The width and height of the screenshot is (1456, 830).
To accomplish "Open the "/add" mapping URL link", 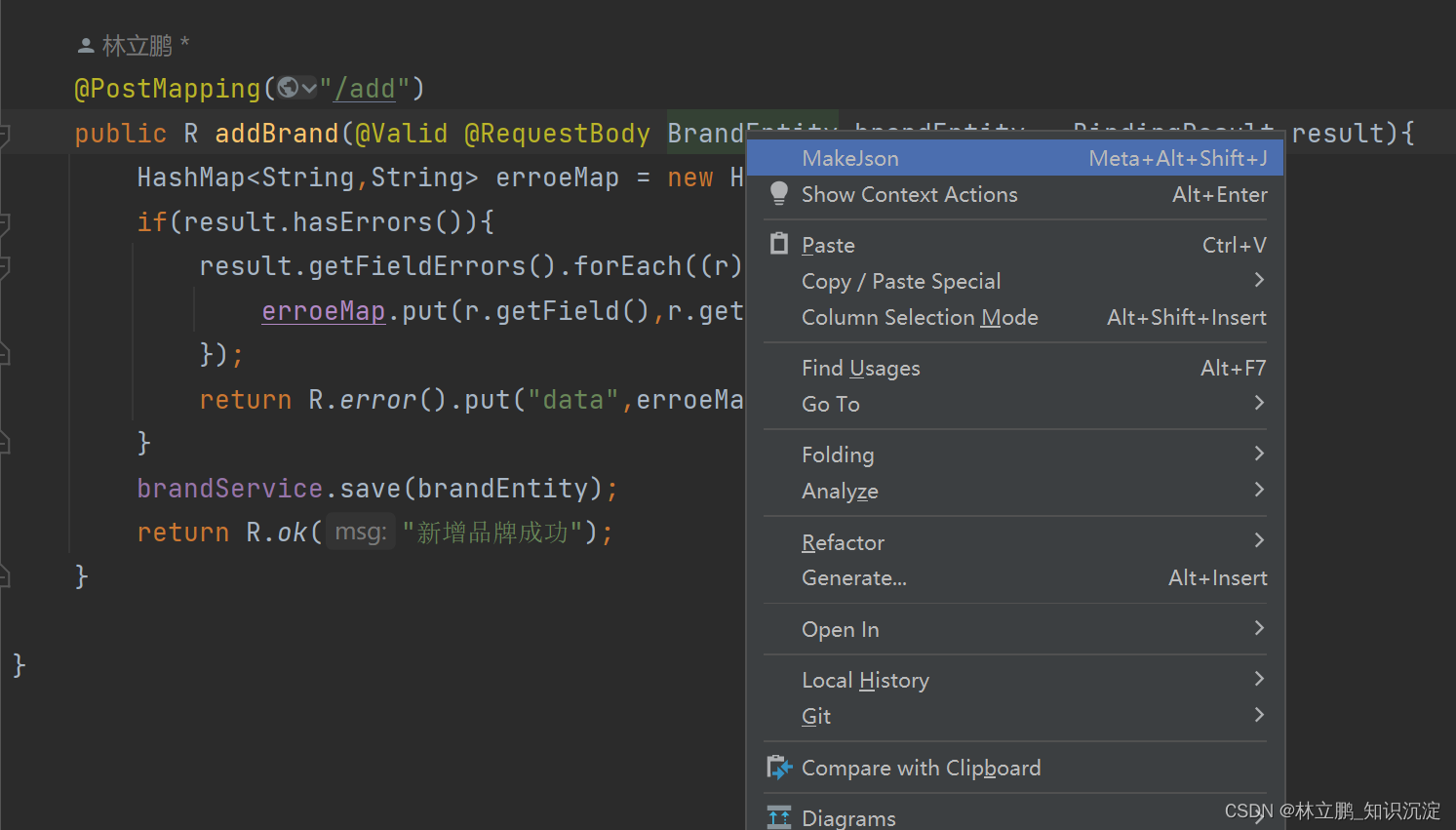I will (x=365, y=89).
